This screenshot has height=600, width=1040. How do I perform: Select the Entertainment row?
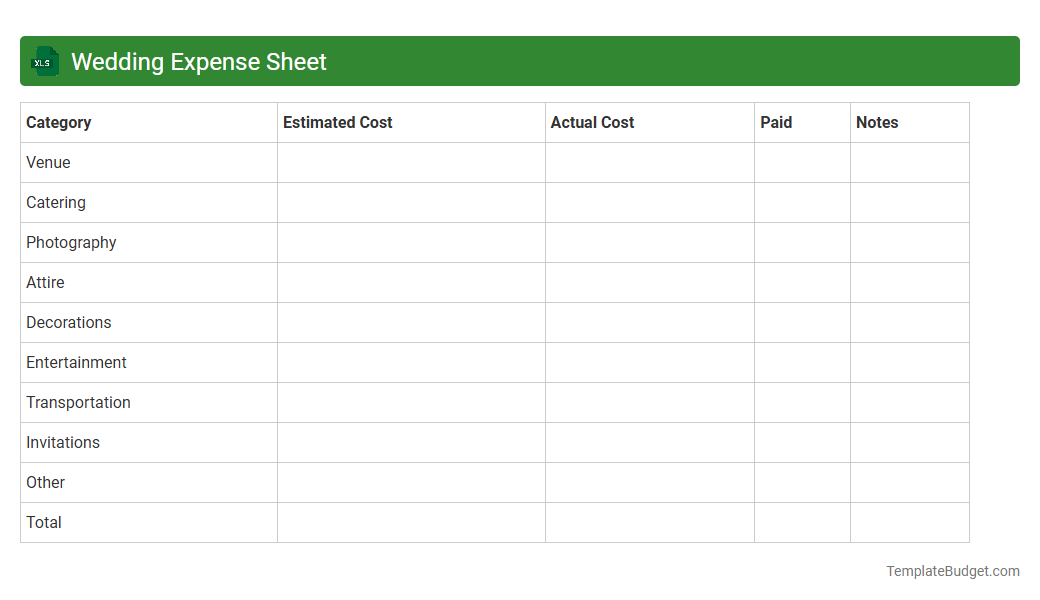[x=76, y=362]
